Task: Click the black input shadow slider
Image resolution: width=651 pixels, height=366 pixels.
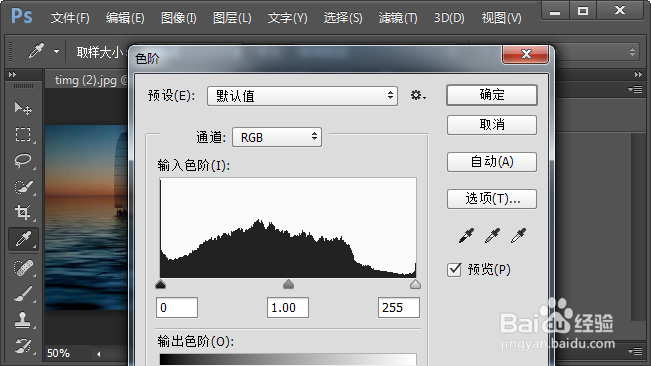Action: 160,284
